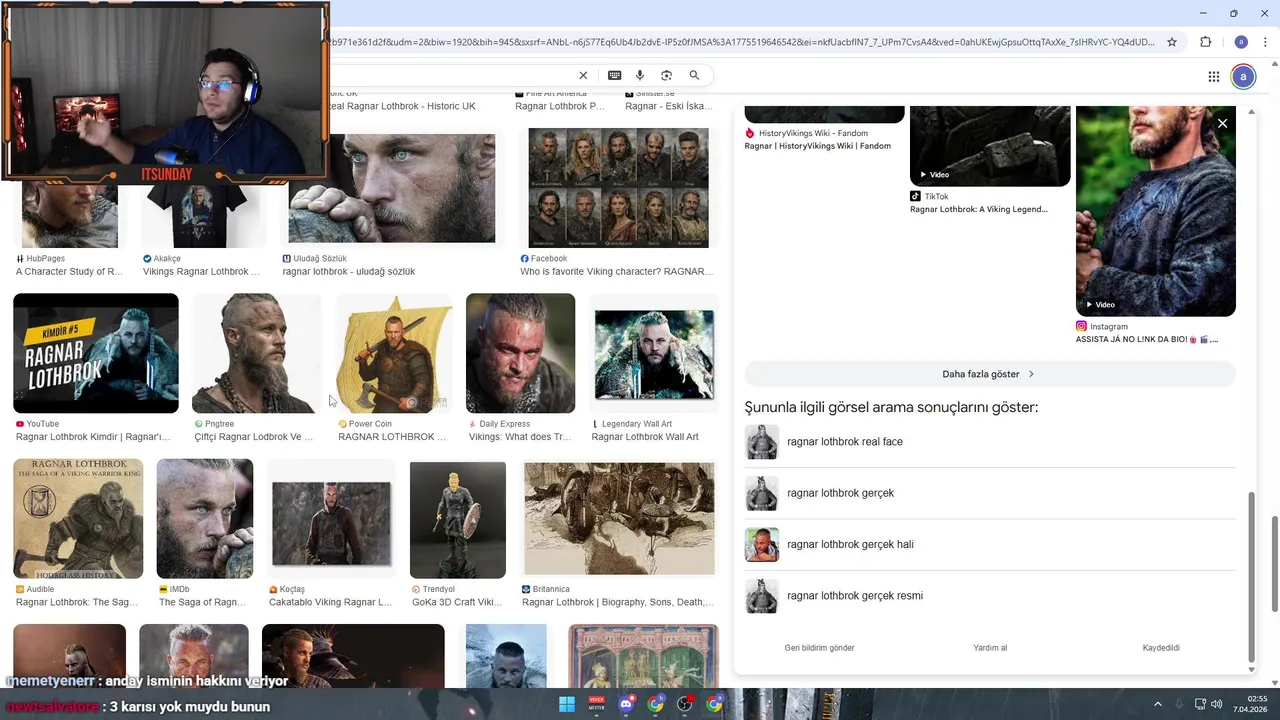Screen dimensions: 1280x720
Task: Click the 'ragnar lothbrok - uludağ sözlük' caption
Action: [349, 272]
